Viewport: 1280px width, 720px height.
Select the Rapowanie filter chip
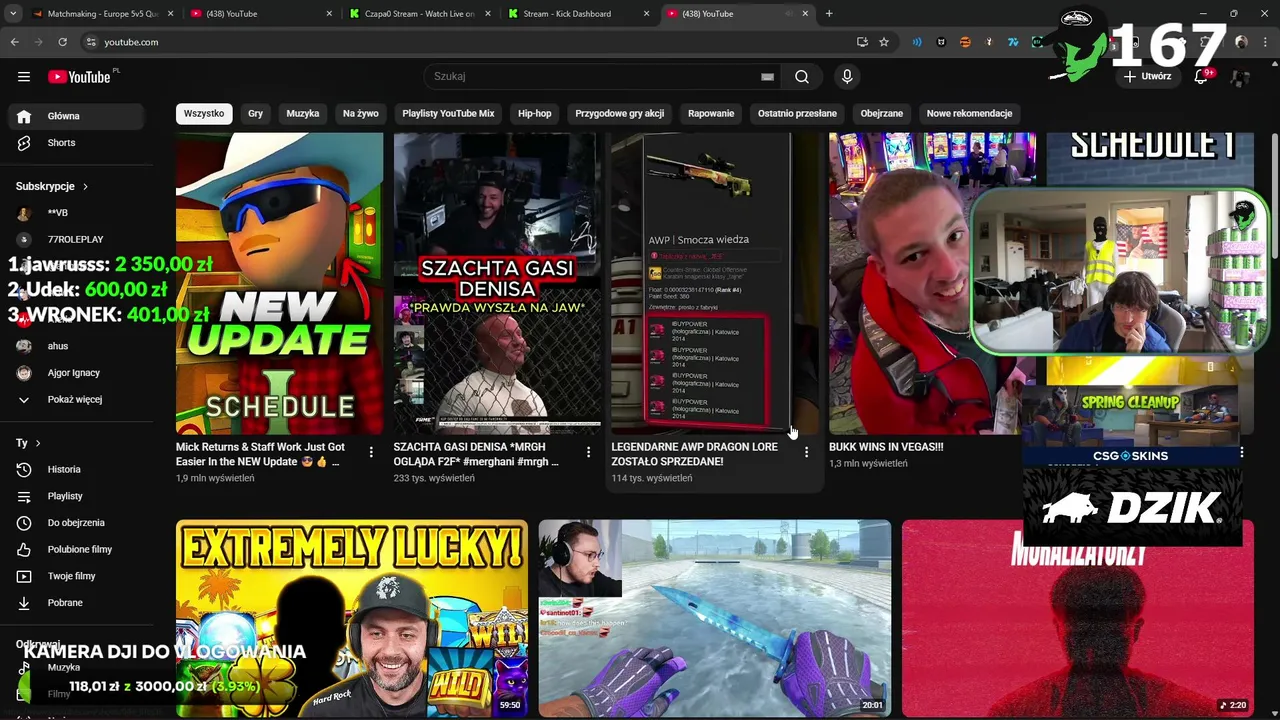(x=711, y=114)
